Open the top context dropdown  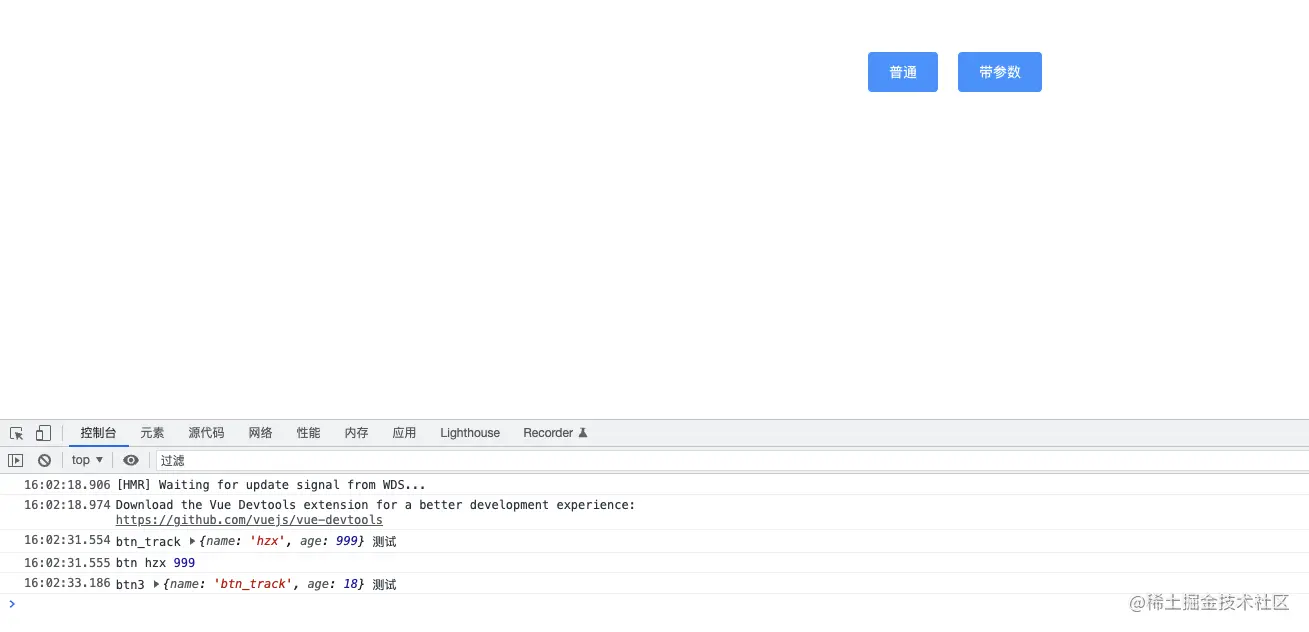(87, 460)
